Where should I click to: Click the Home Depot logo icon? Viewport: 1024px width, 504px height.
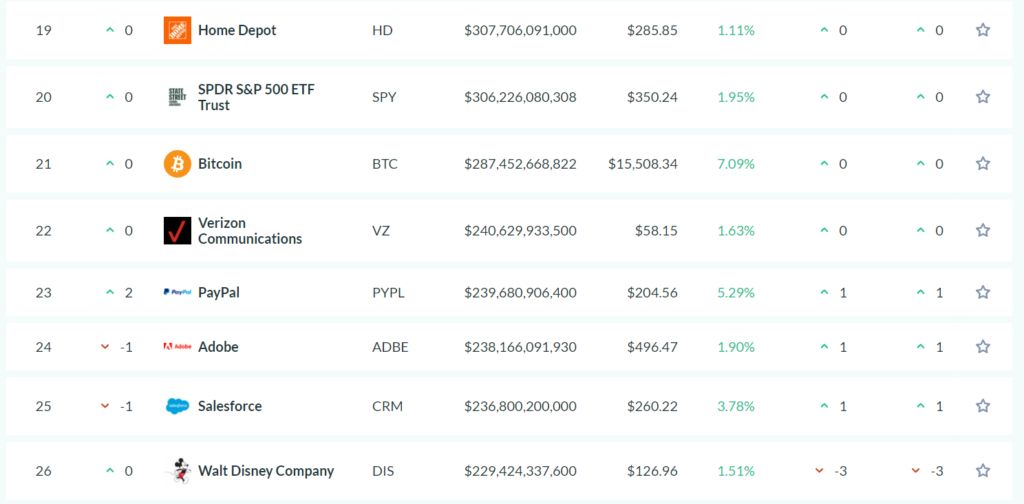tap(177, 30)
